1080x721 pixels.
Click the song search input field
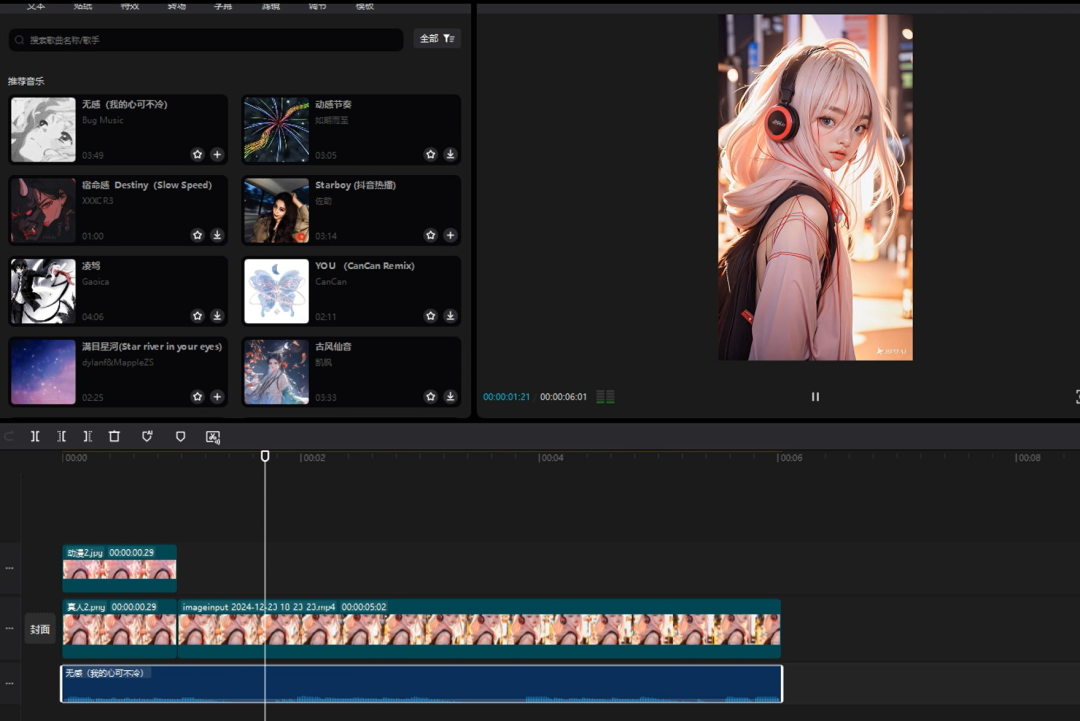pos(205,40)
